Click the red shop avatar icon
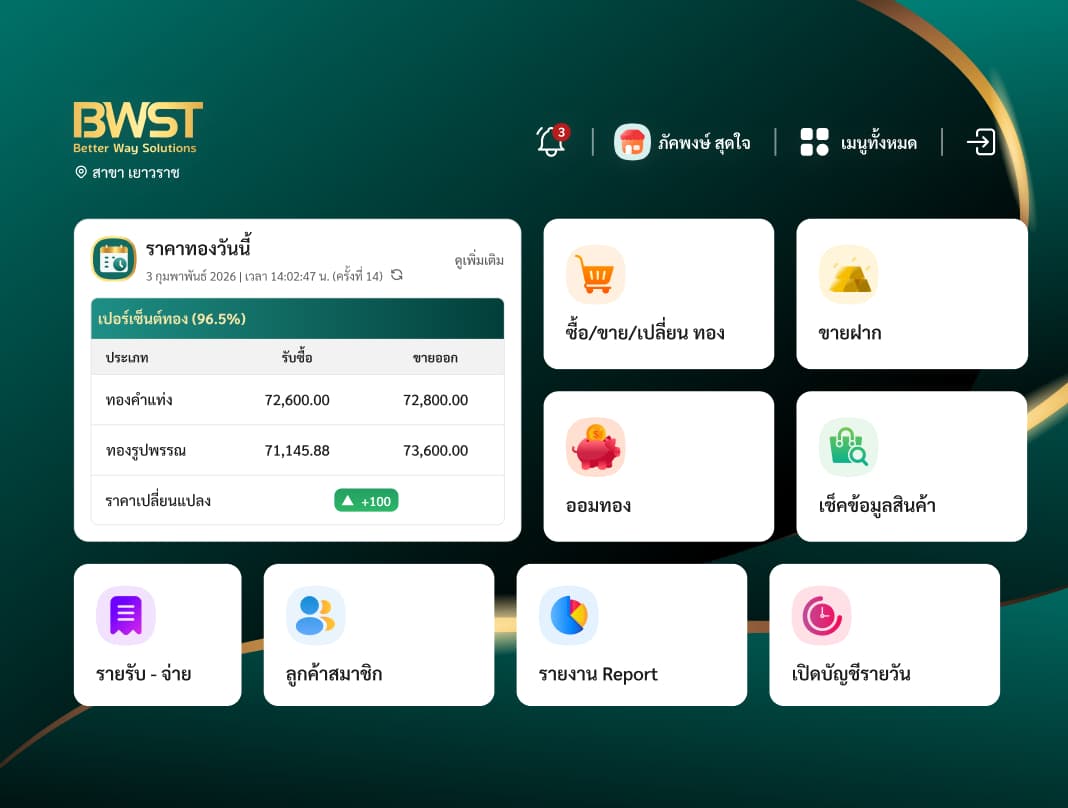The width and height of the screenshot is (1068, 808). click(x=632, y=142)
